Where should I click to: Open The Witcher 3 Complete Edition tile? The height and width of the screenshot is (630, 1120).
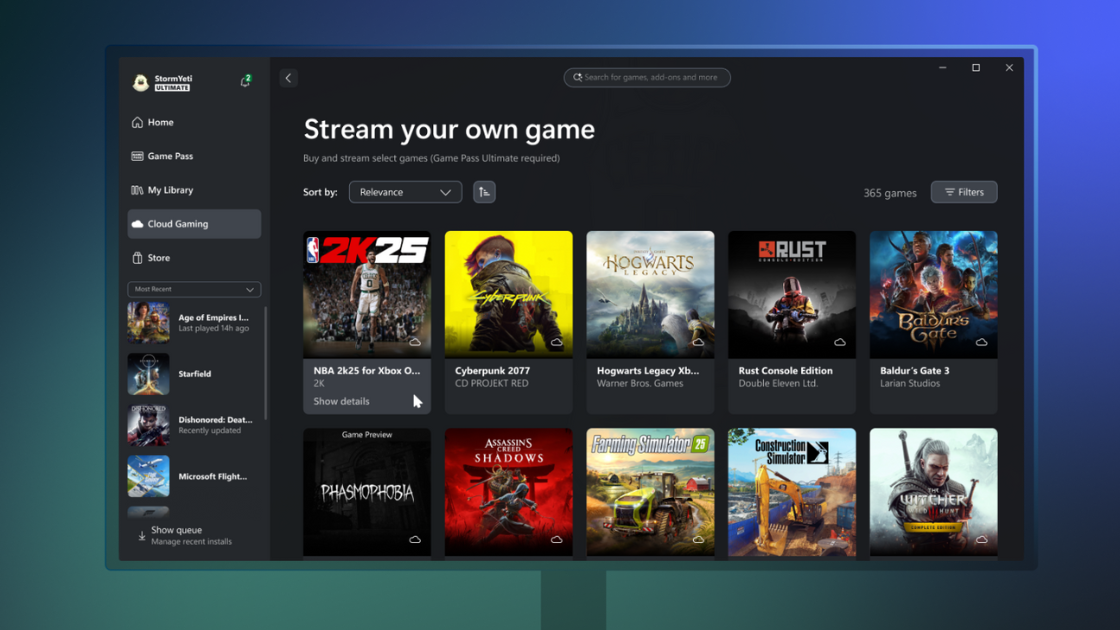pos(934,492)
